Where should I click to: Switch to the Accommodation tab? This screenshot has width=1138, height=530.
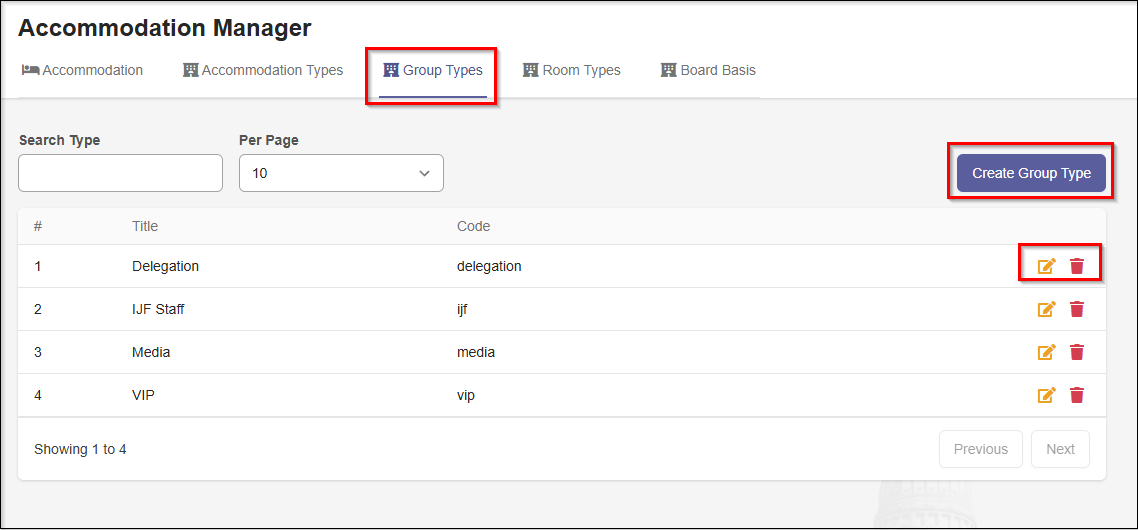82,70
